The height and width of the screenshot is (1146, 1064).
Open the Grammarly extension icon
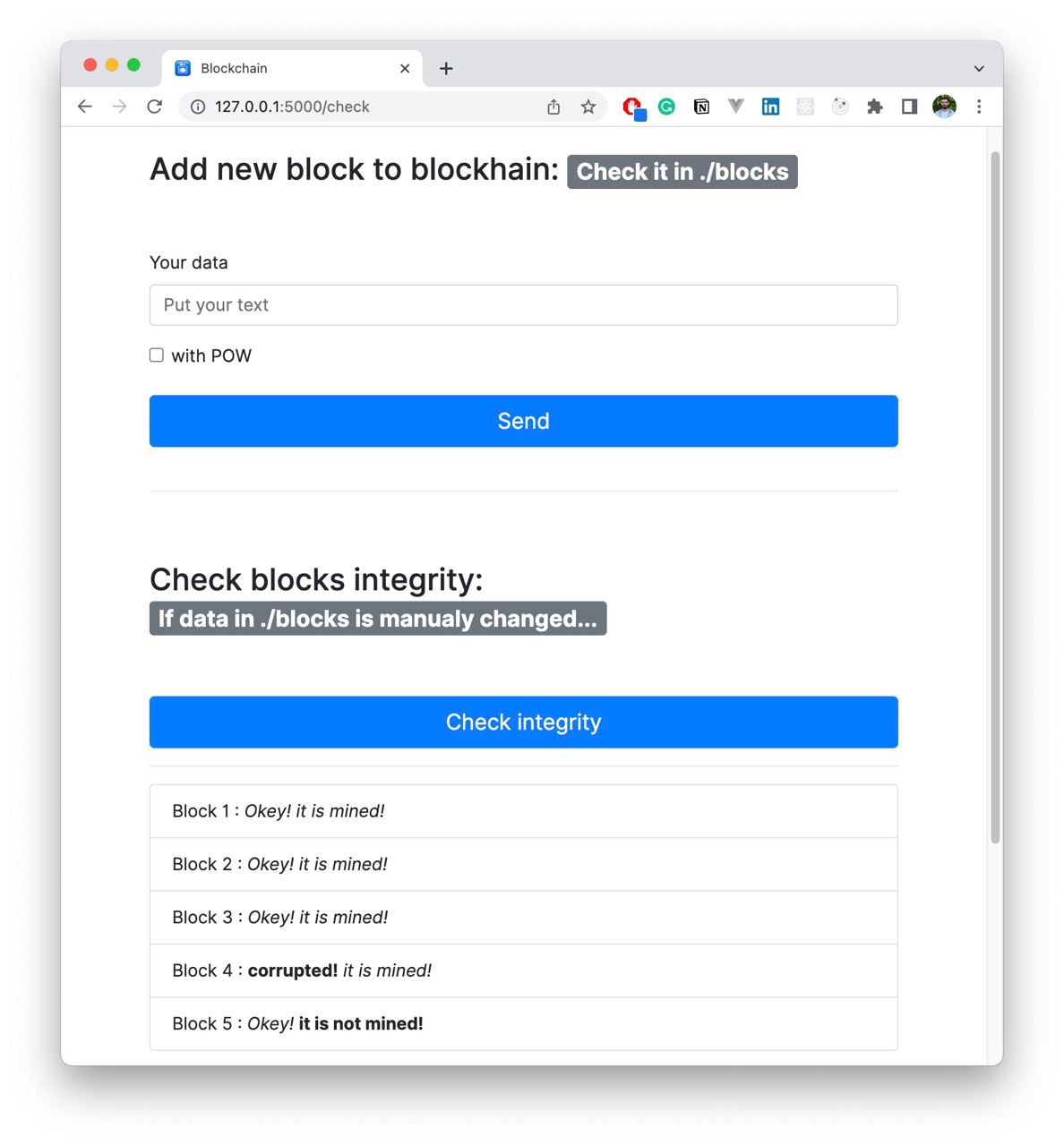(666, 107)
